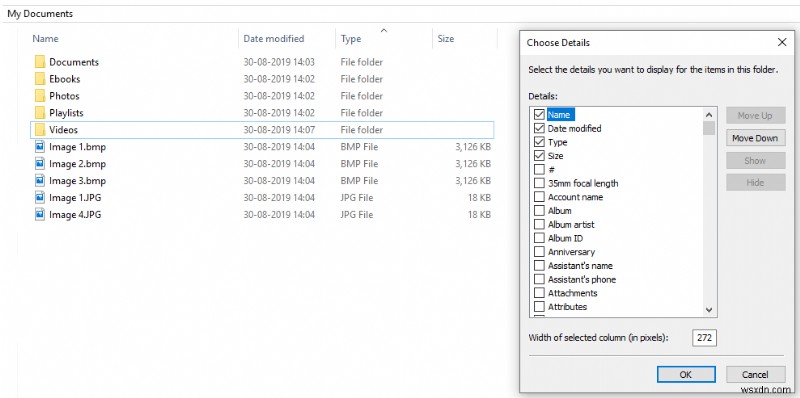Check the Album ID checkbox
800x398 pixels.
coord(539,238)
